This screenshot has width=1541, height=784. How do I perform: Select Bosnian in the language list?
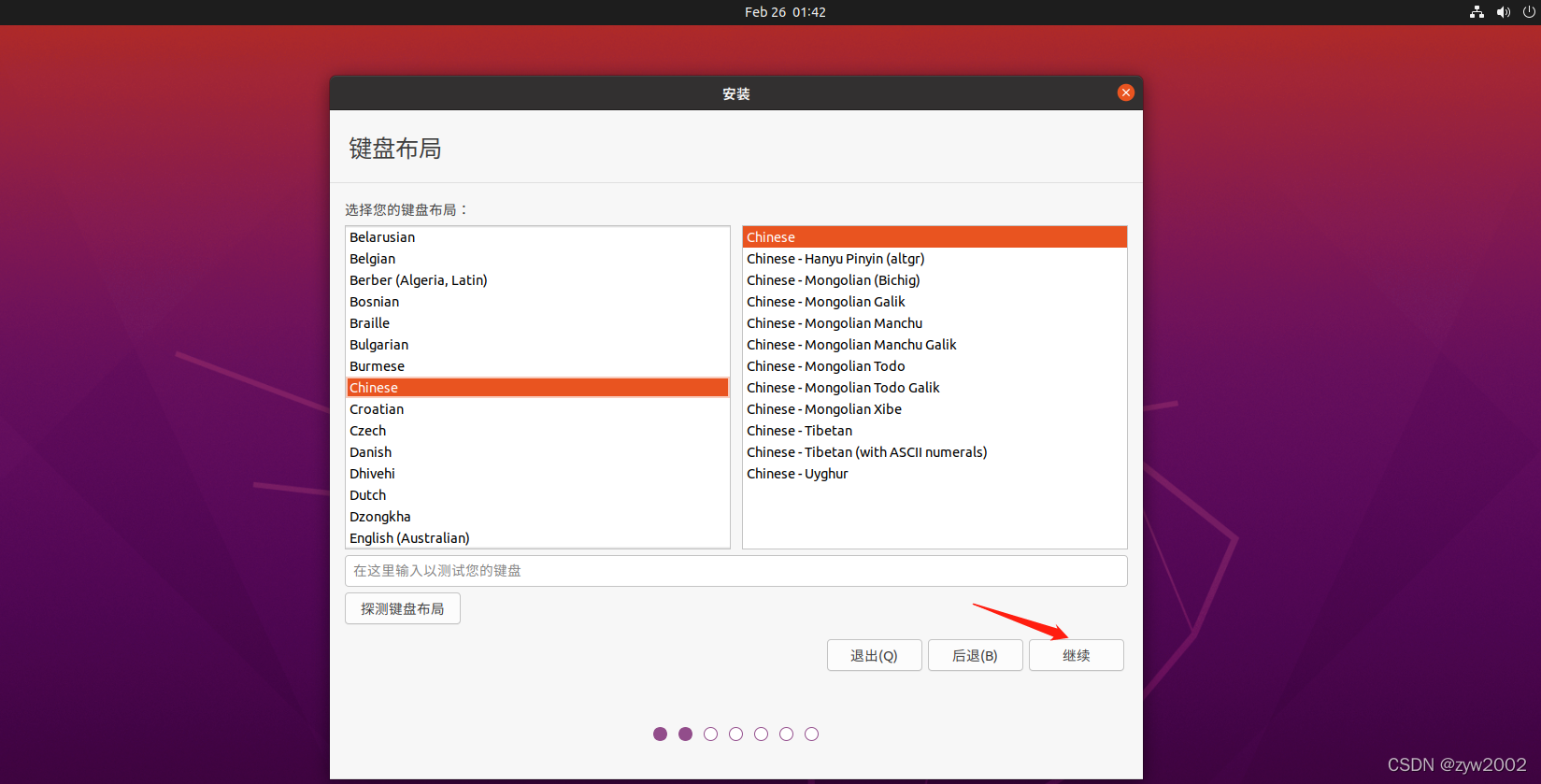point(537,302)
